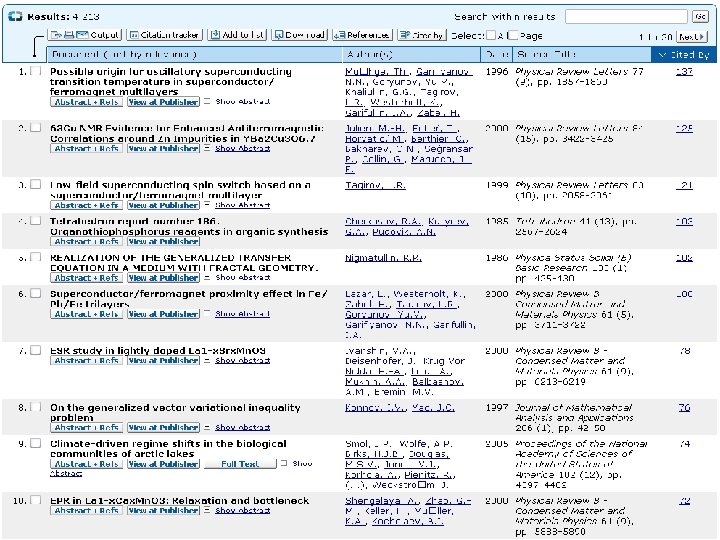Sort by Source Title column header
The image size is (720, 540).
[x=582, y=55]
